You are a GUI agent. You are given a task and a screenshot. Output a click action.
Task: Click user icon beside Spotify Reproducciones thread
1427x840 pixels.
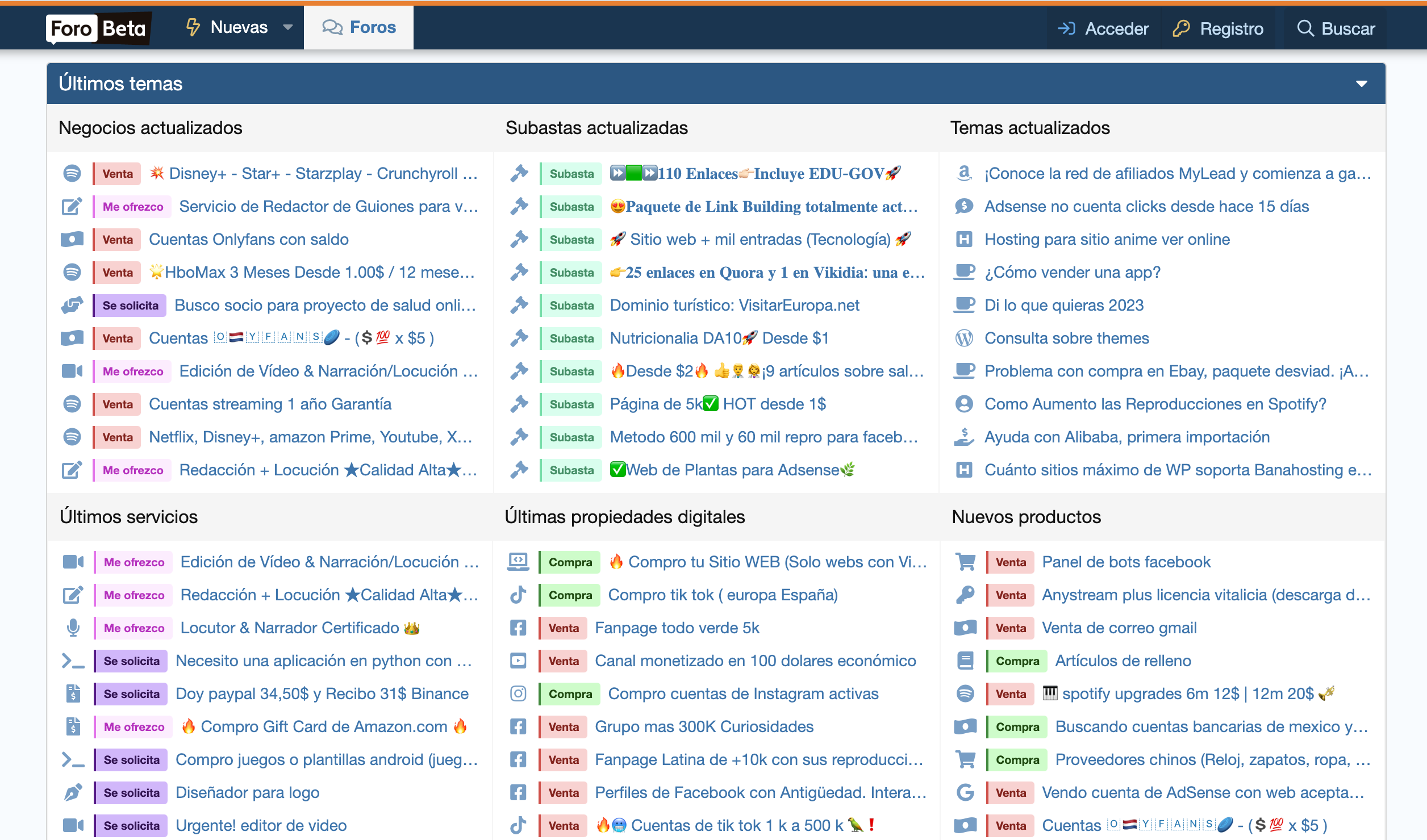pos(964,404)
